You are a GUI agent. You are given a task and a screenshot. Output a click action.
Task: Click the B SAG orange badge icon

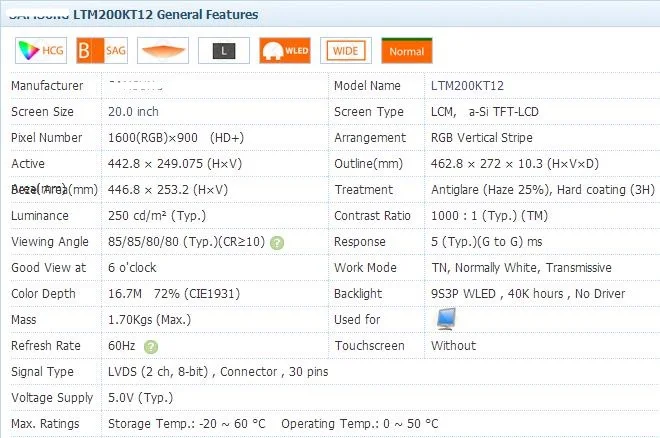[x=102, y=50]
